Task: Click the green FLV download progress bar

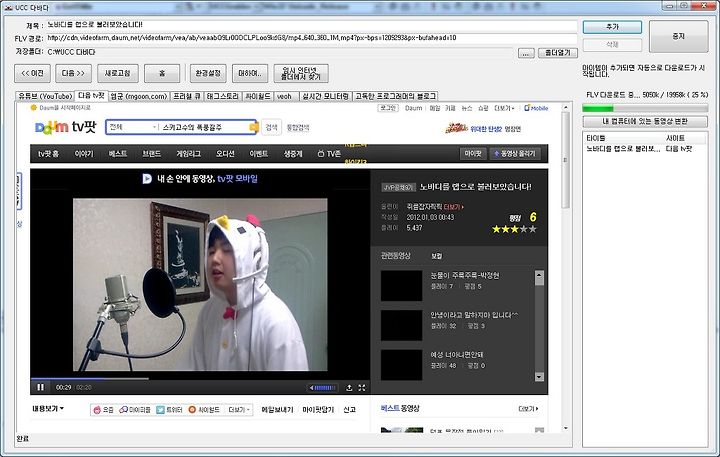Action: [x=645, y=108]
